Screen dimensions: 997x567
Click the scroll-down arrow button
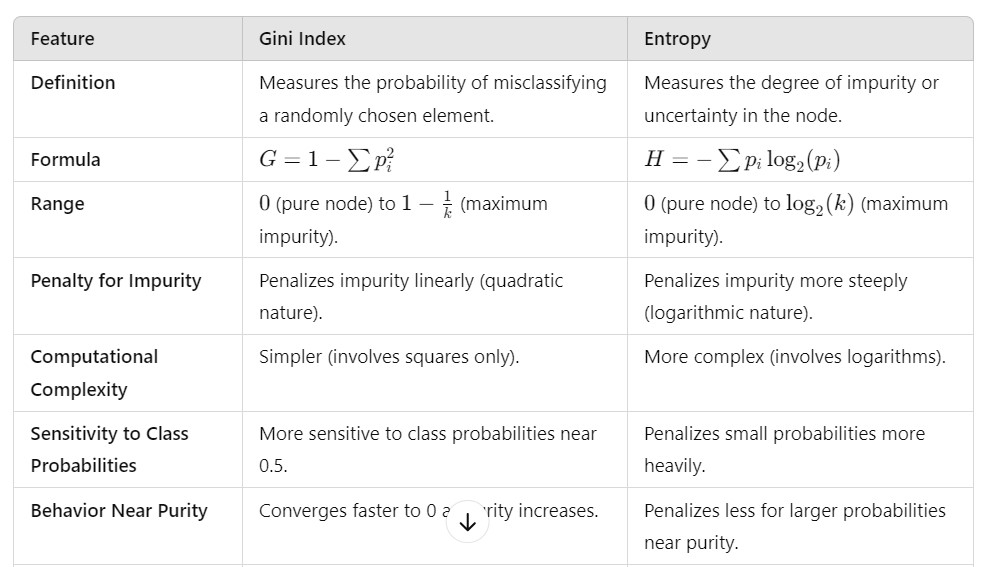[x=467, y=522]
